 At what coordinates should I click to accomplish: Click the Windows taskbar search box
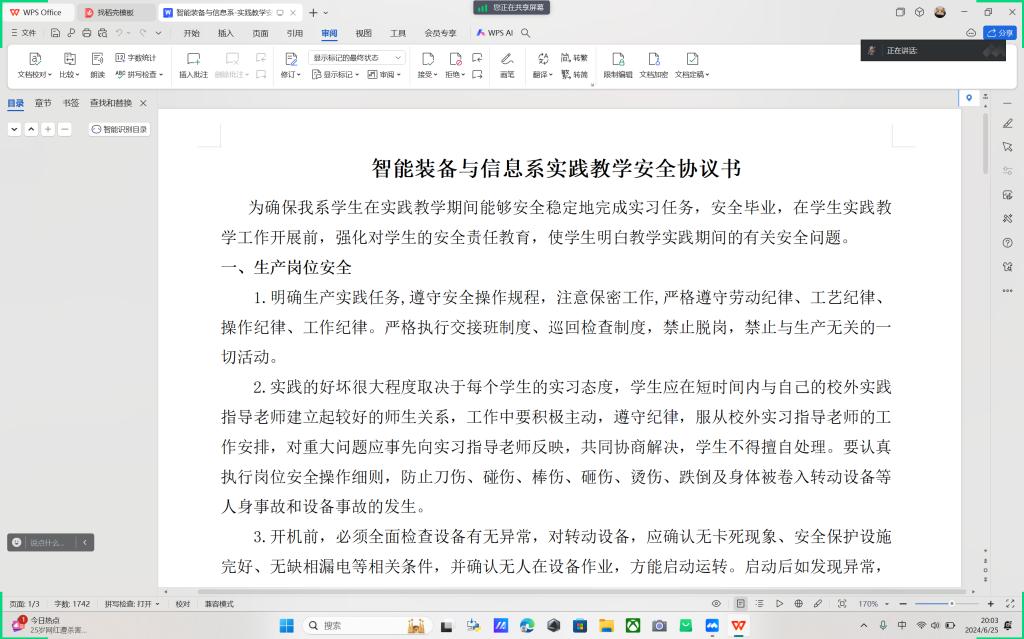click(350, 626)
